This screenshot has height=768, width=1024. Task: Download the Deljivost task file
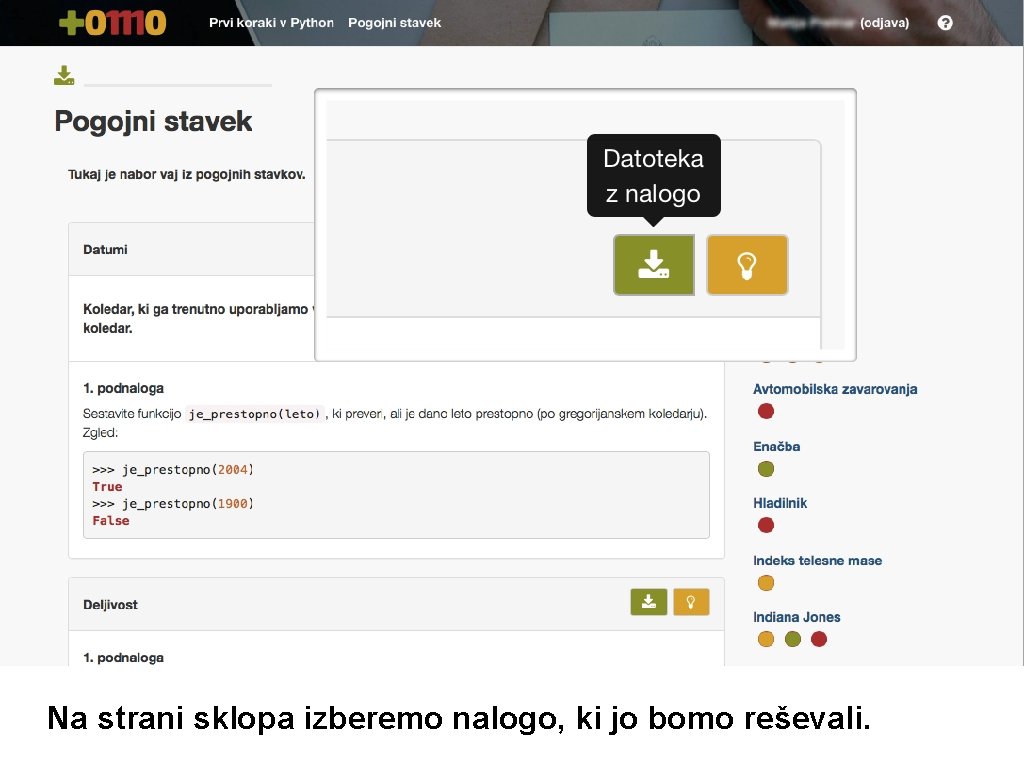click(648, 601)
